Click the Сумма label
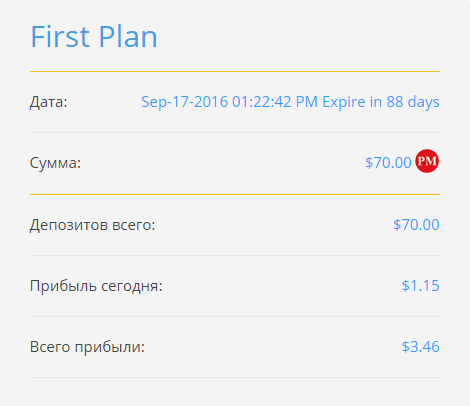The image size is (470, 406). 55,163
